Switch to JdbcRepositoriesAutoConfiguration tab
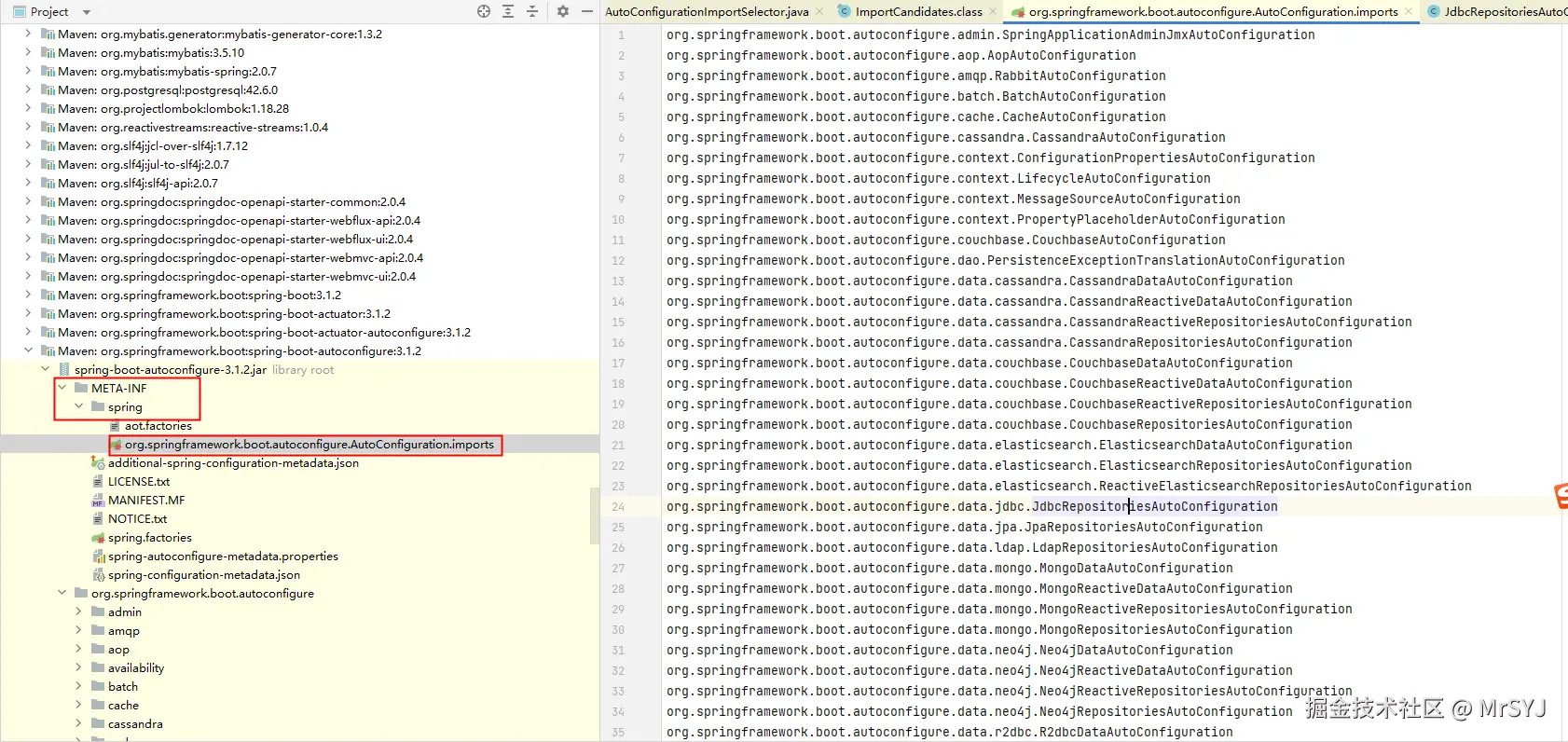 coord(1497,11)
